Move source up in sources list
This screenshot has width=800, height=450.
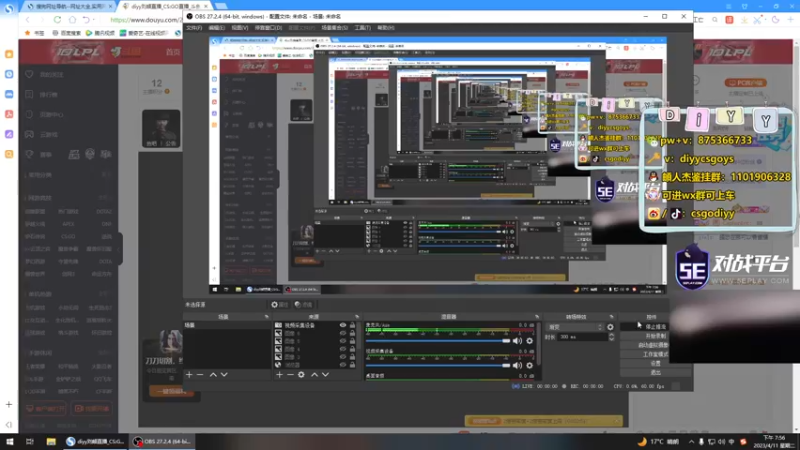tap(314, 374)
